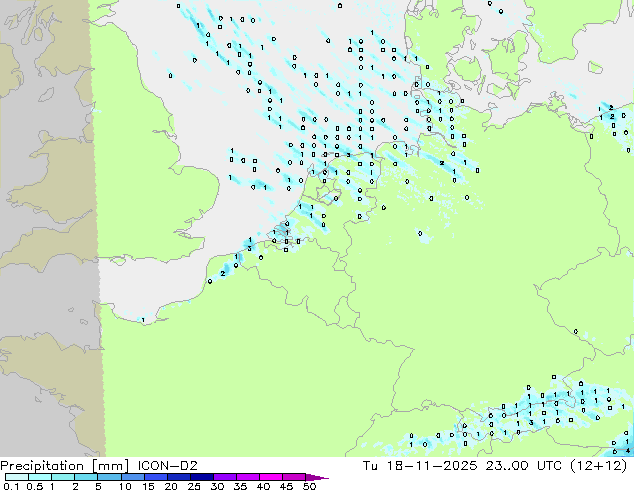This screenshot has height=490, width=634.
Task: Click the '35' legend value
Action: tap(240, 486)
